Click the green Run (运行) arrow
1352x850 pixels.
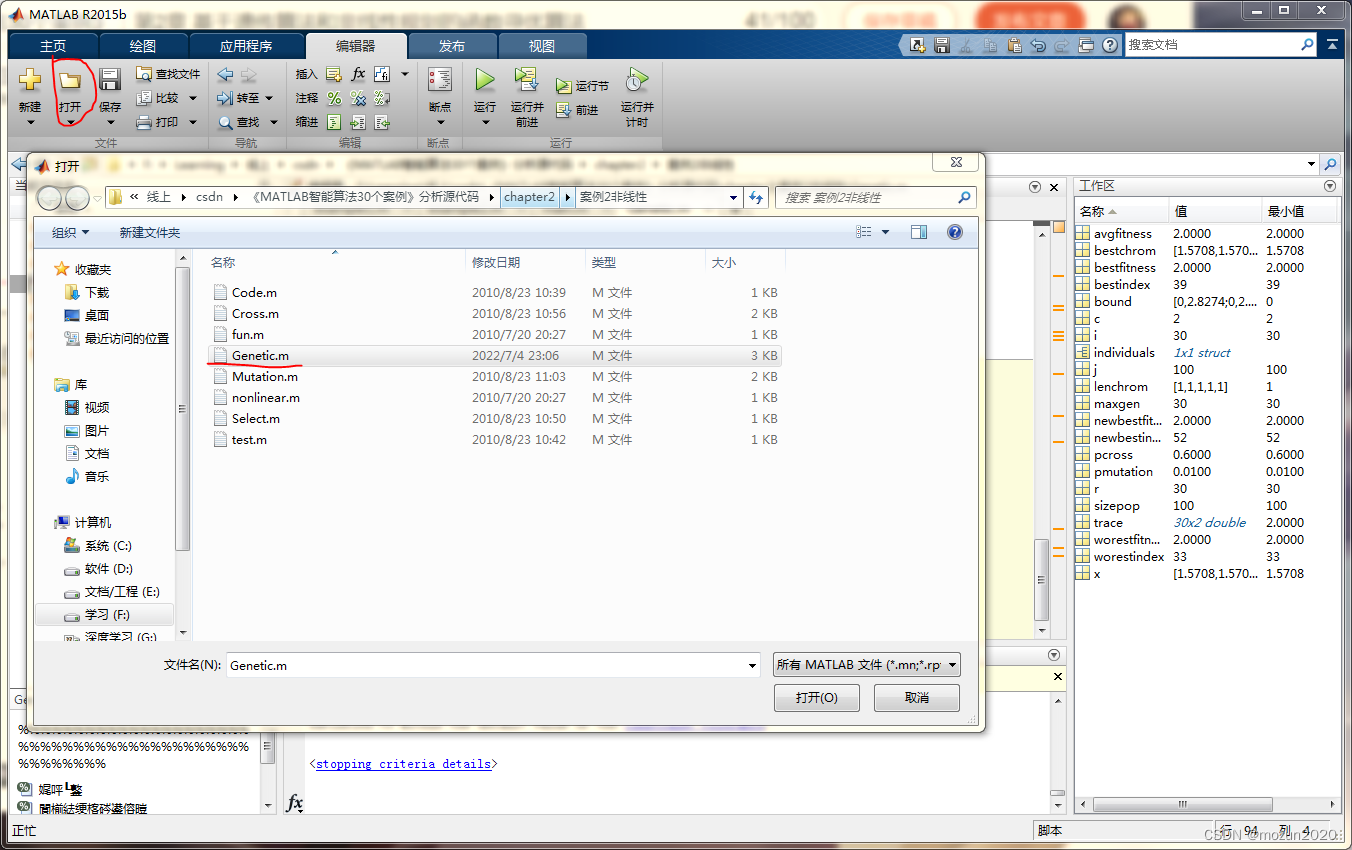point(485,80)
